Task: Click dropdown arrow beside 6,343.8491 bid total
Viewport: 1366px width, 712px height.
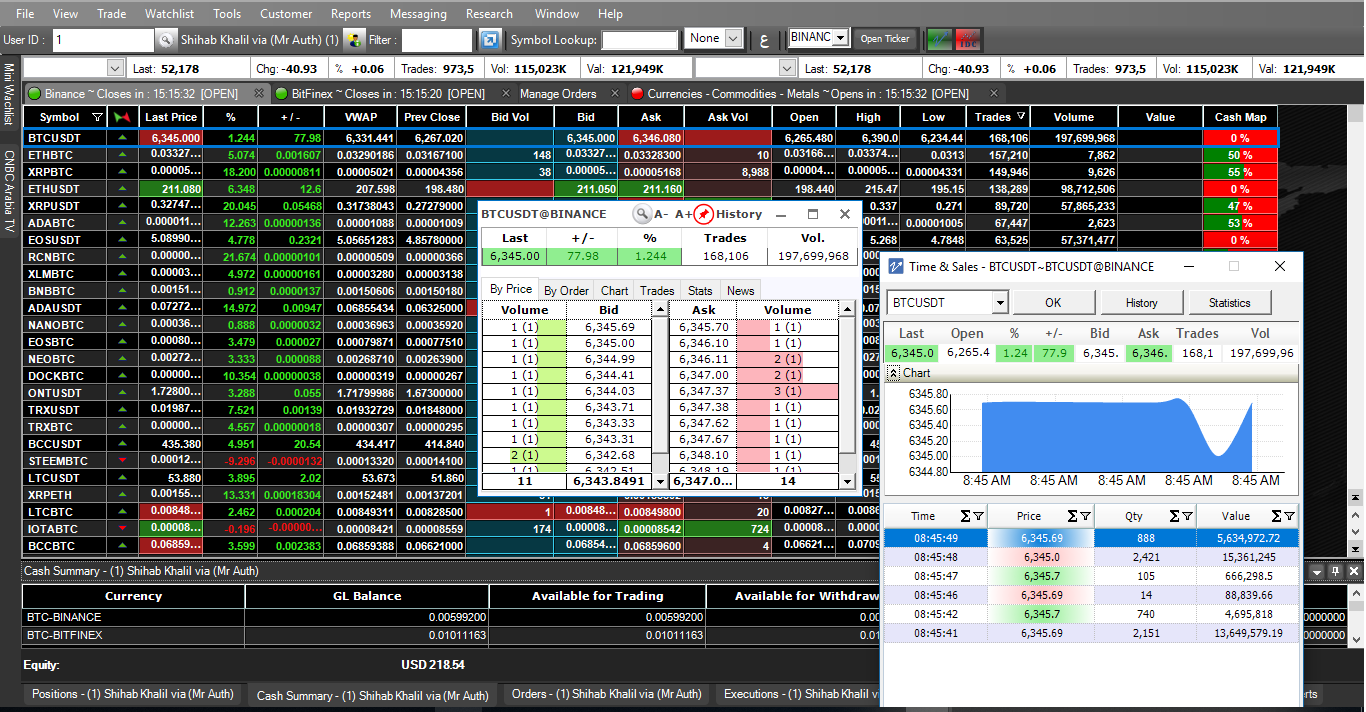Action: click(659, 481)
